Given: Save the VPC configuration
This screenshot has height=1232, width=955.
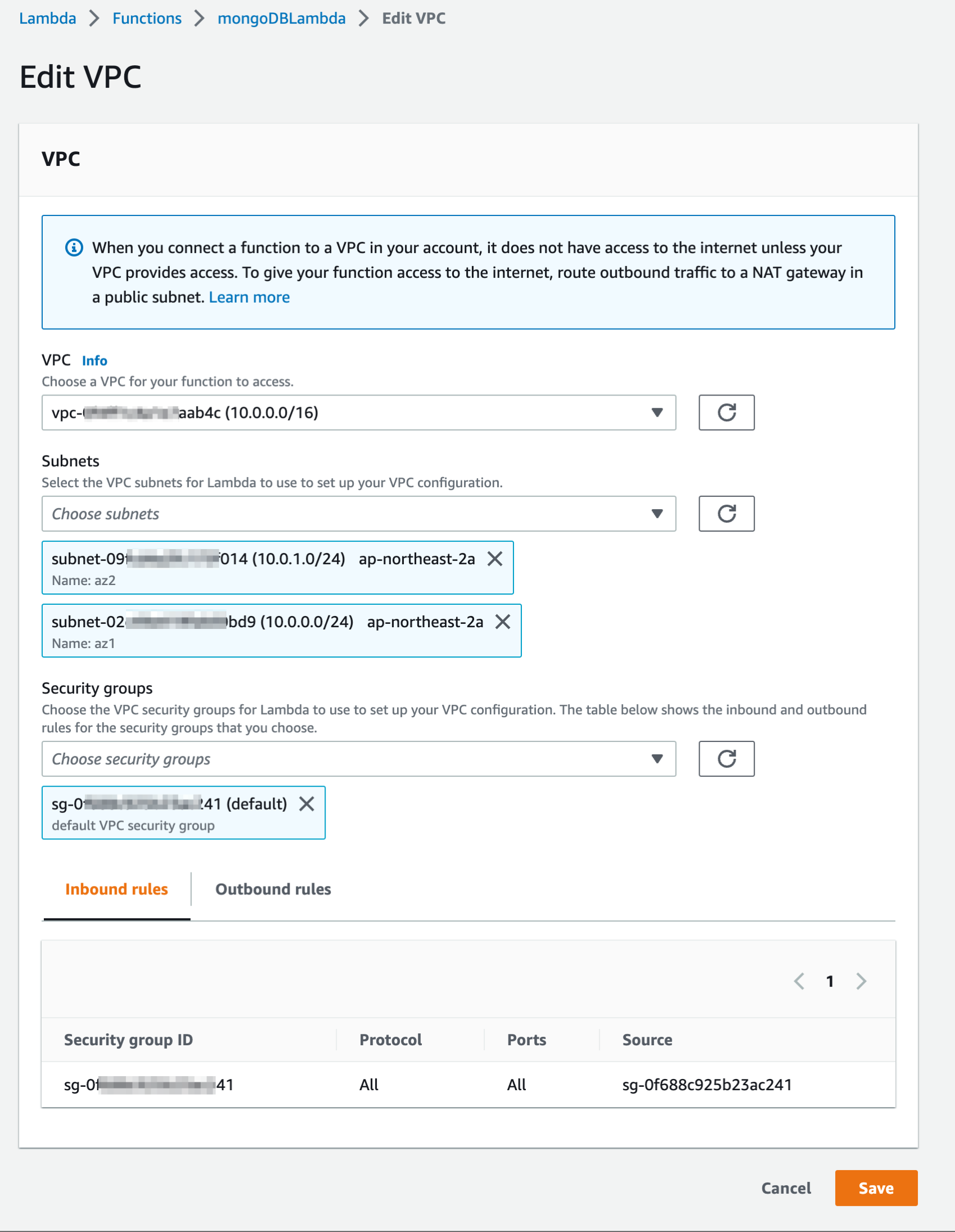Looking at the screenshot, I should (x=876, y=1188).
